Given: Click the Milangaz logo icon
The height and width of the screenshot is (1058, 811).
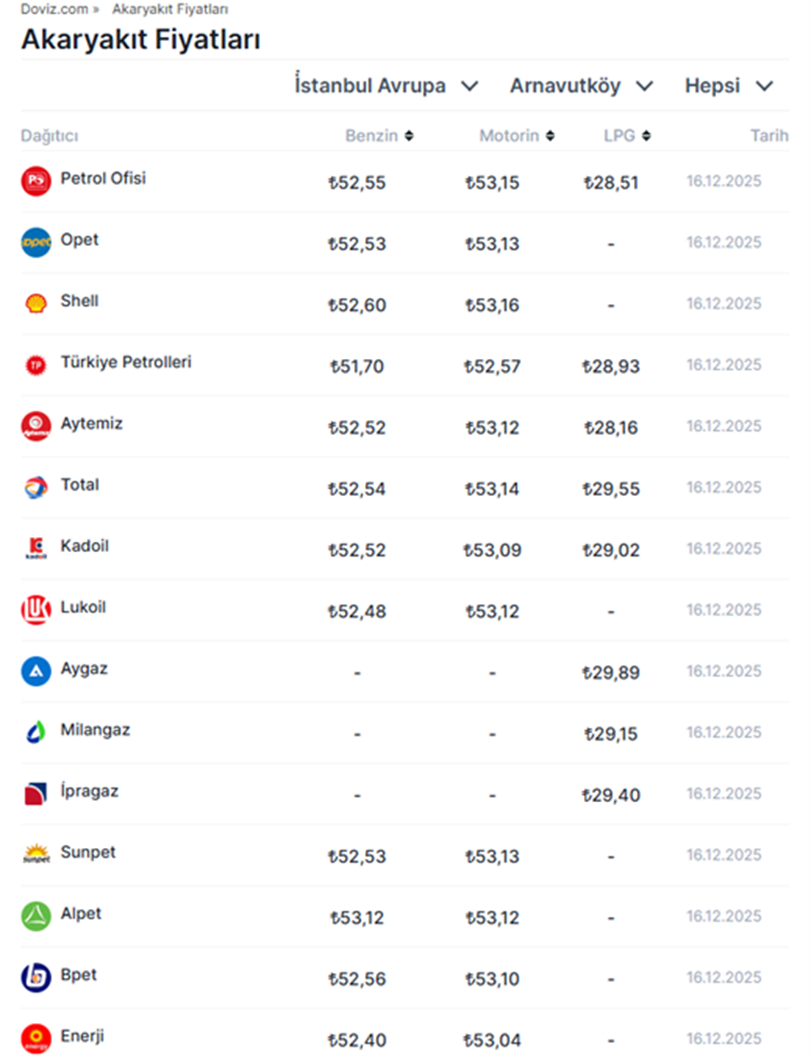Looking at the screenshot, I should pyautogui.click(x=36, y=733).
